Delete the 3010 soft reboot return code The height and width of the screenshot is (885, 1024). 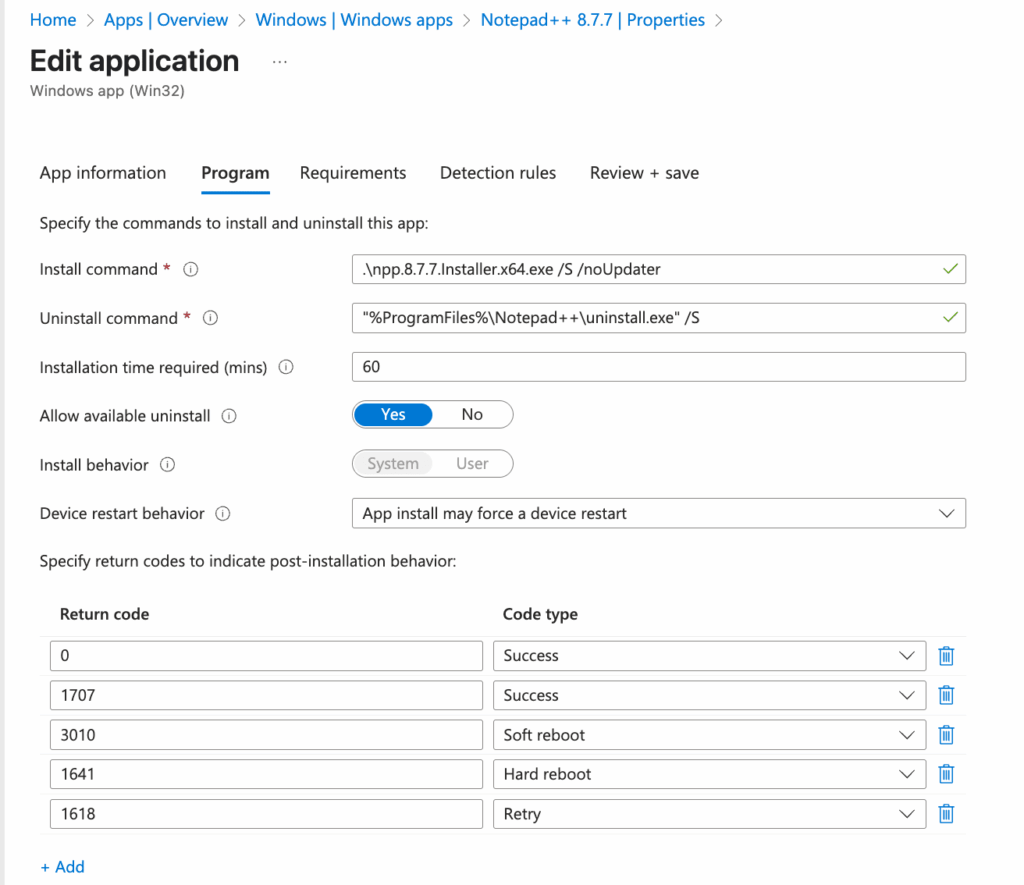point(946,734)
